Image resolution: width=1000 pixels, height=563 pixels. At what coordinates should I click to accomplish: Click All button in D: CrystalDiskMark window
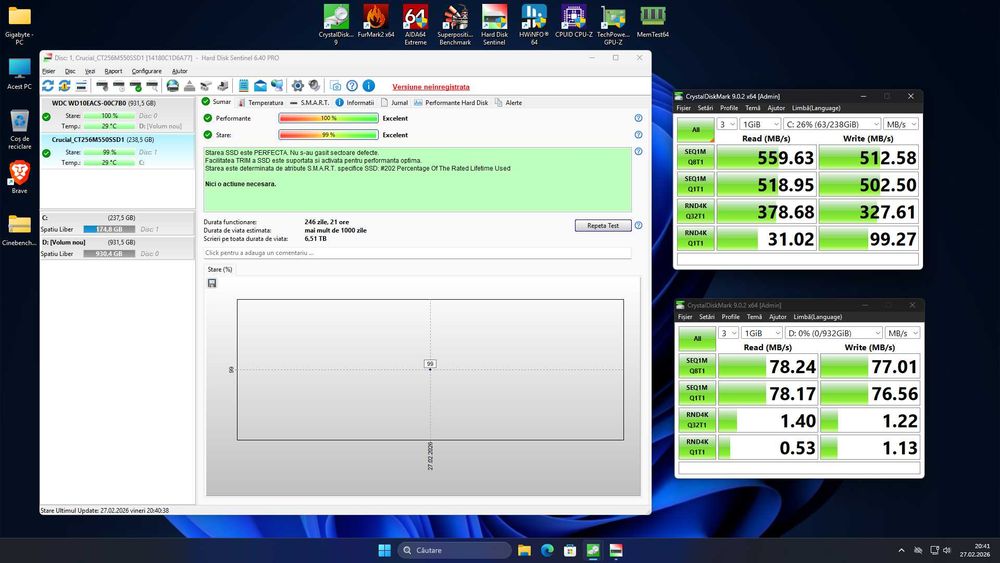point(697,339)
